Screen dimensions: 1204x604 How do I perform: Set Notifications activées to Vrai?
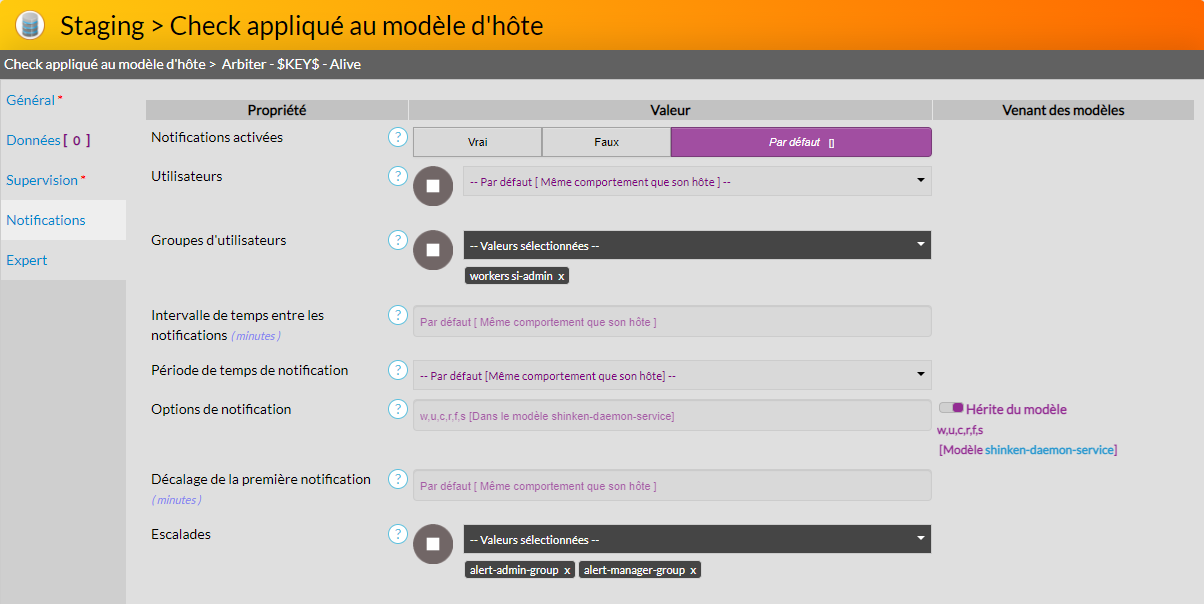point(477,142)
